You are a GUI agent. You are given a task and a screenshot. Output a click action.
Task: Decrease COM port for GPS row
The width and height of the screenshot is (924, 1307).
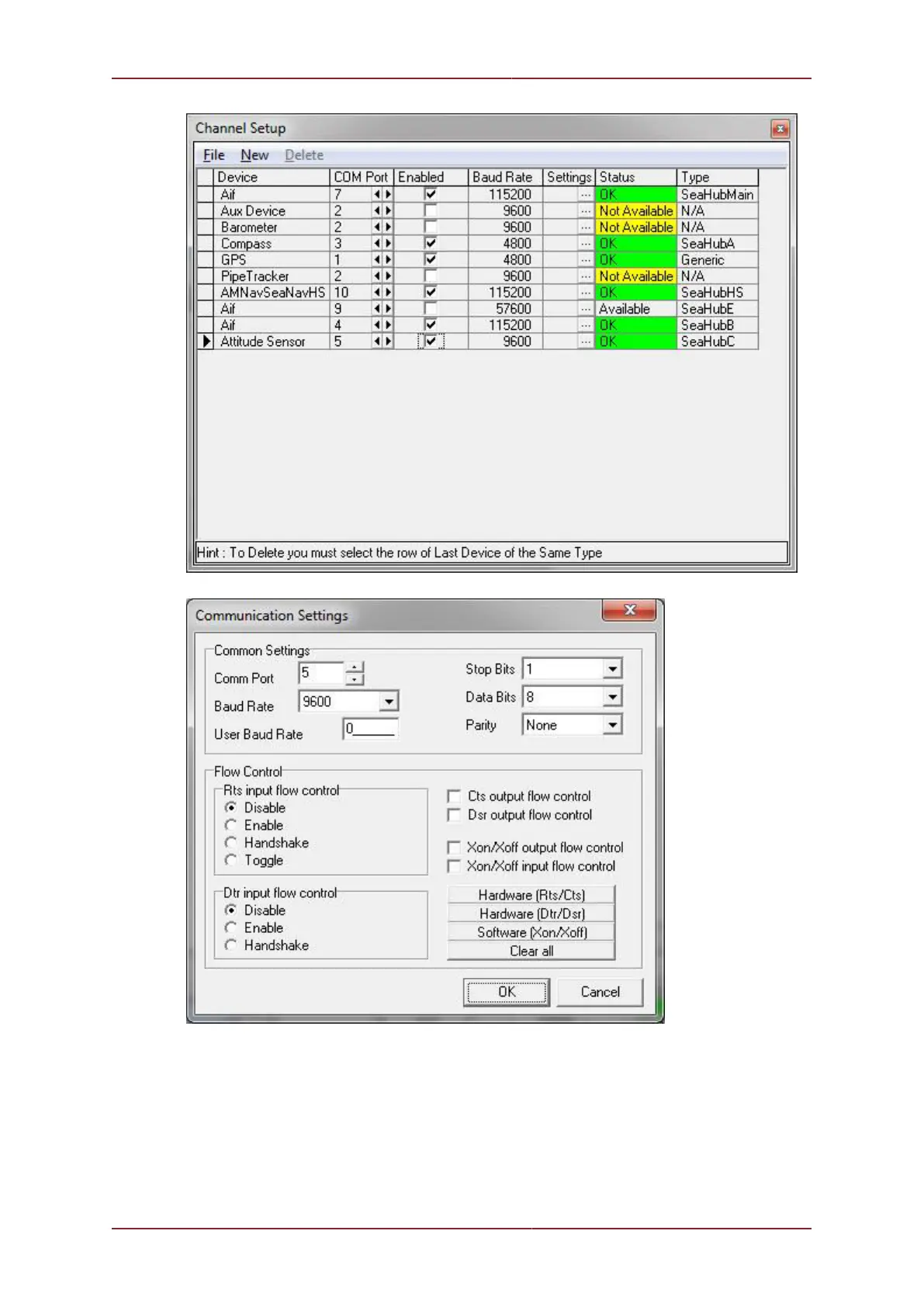(377, 259)
